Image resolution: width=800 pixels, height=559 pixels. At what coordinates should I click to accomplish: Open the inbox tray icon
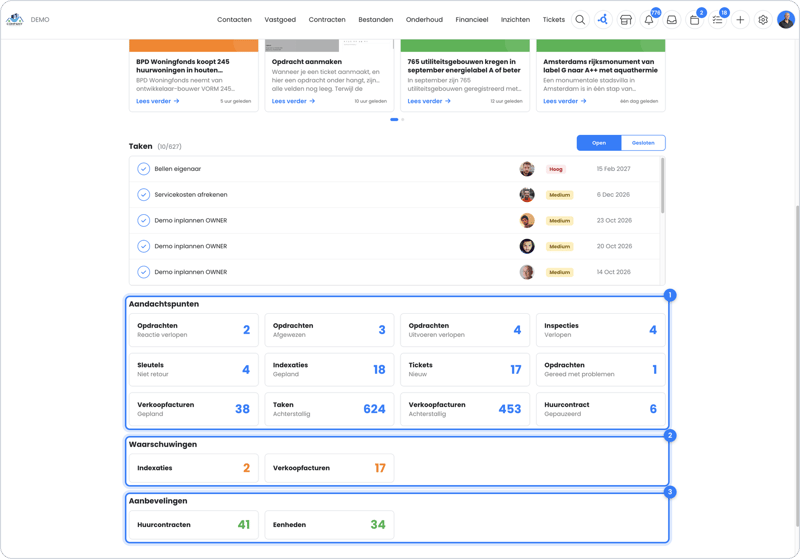point(672,20)
